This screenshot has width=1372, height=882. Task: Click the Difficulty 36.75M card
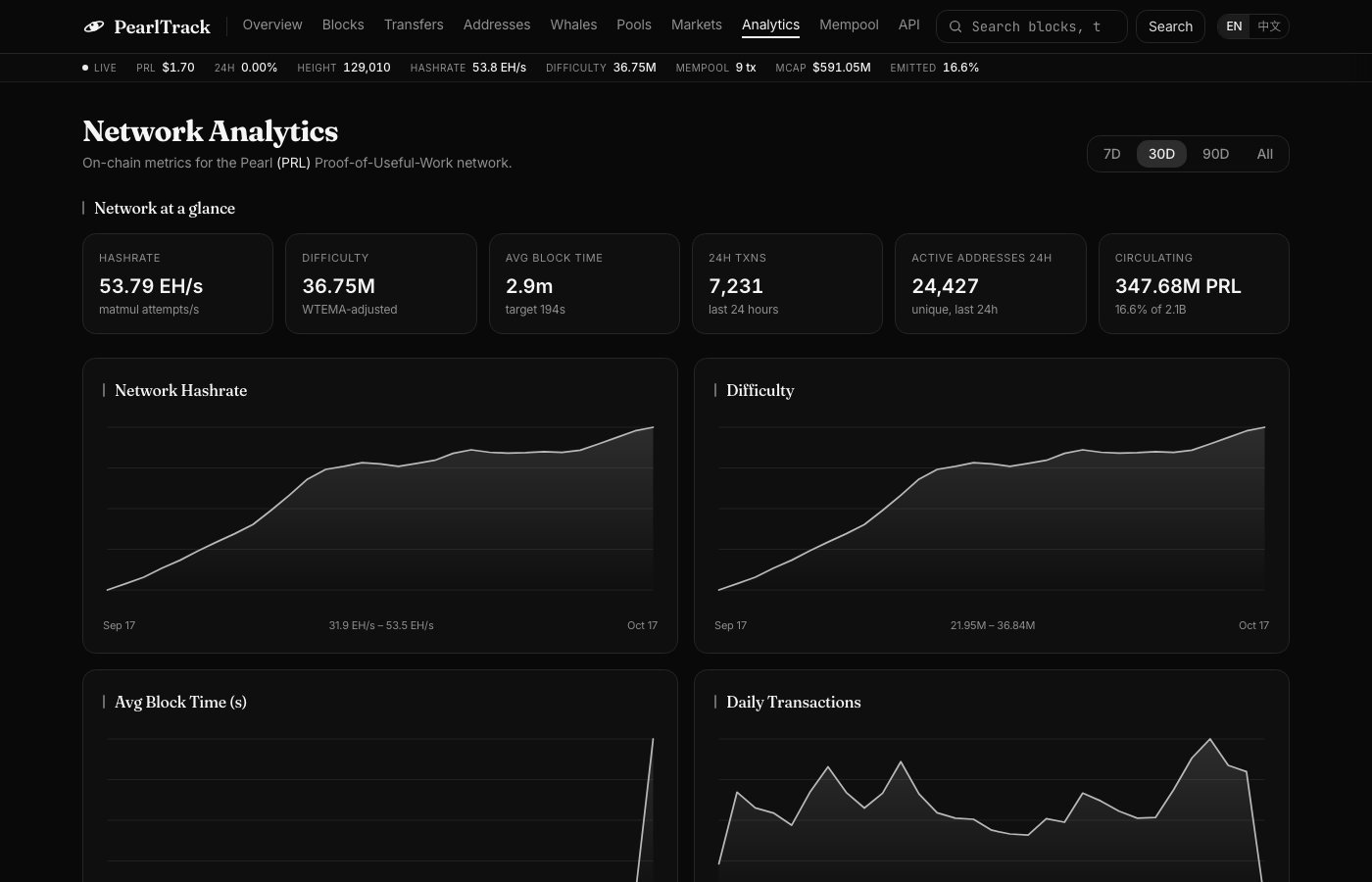381,283
